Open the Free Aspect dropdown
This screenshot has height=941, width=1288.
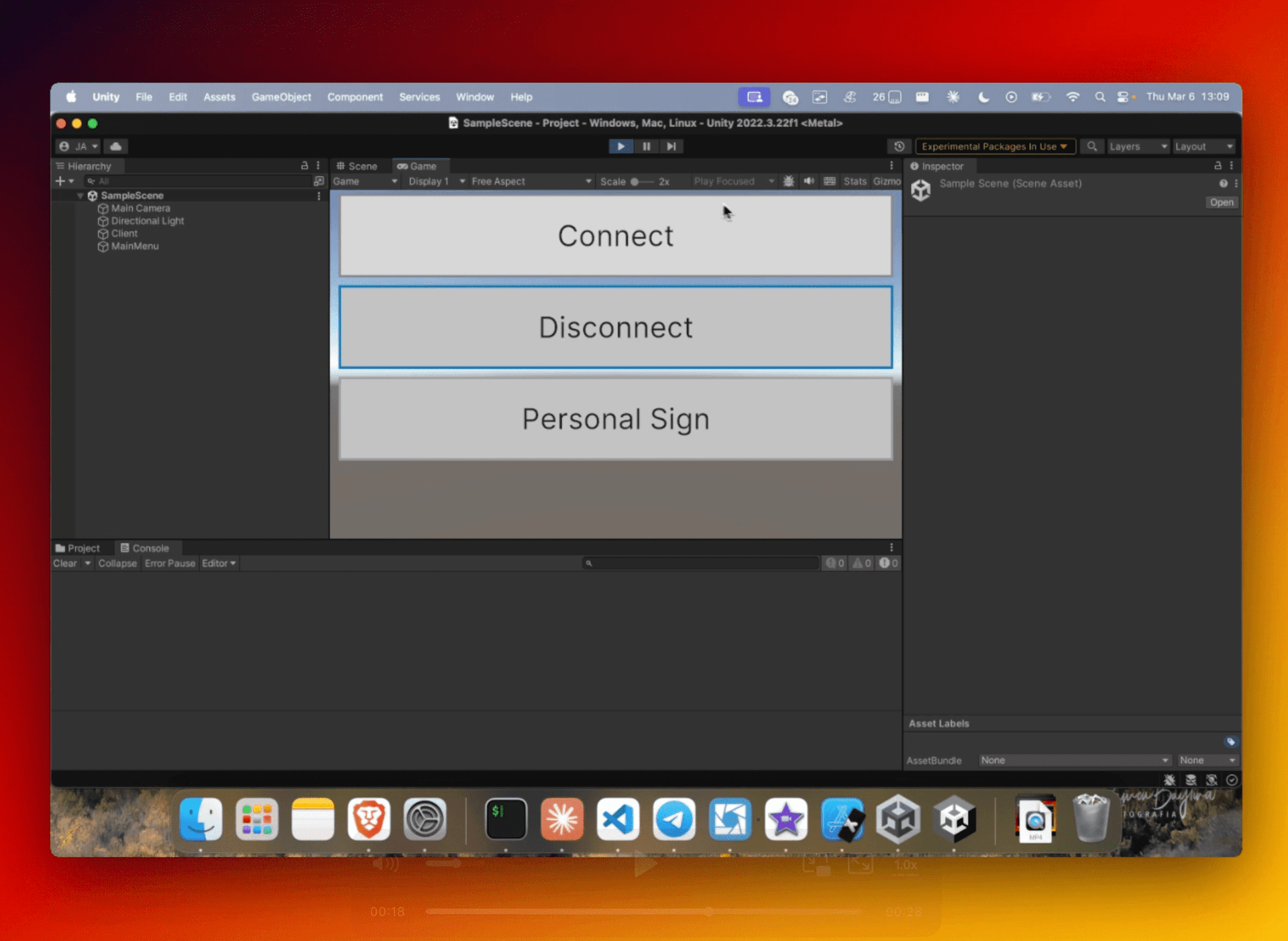(x=530, y=181)
